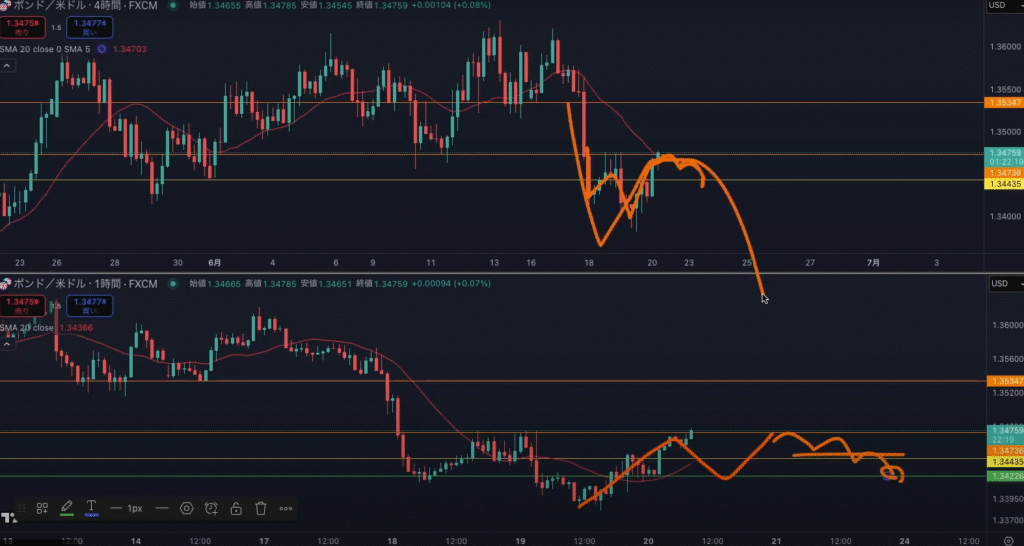Click the 4-hour chart open value 1.34655
Image resolution: width=1024 pixels, height=546 pixels.
coord(224,5)
